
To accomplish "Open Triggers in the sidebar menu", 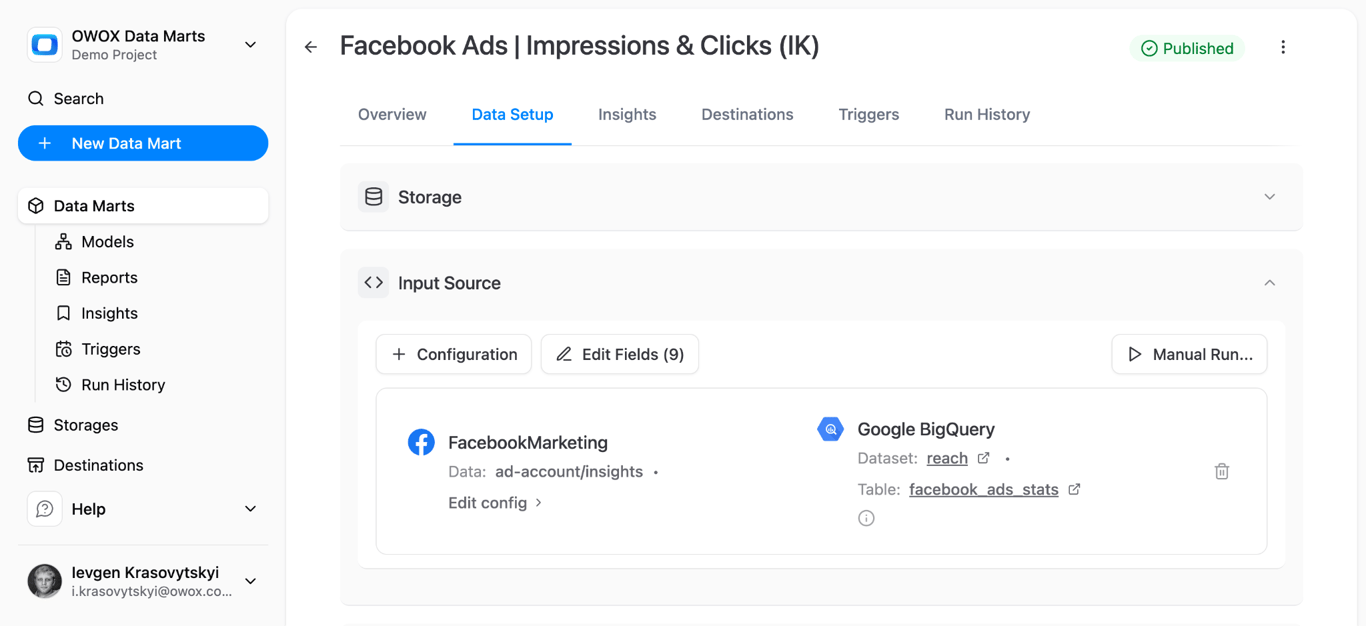I will (x=110, y=349).
